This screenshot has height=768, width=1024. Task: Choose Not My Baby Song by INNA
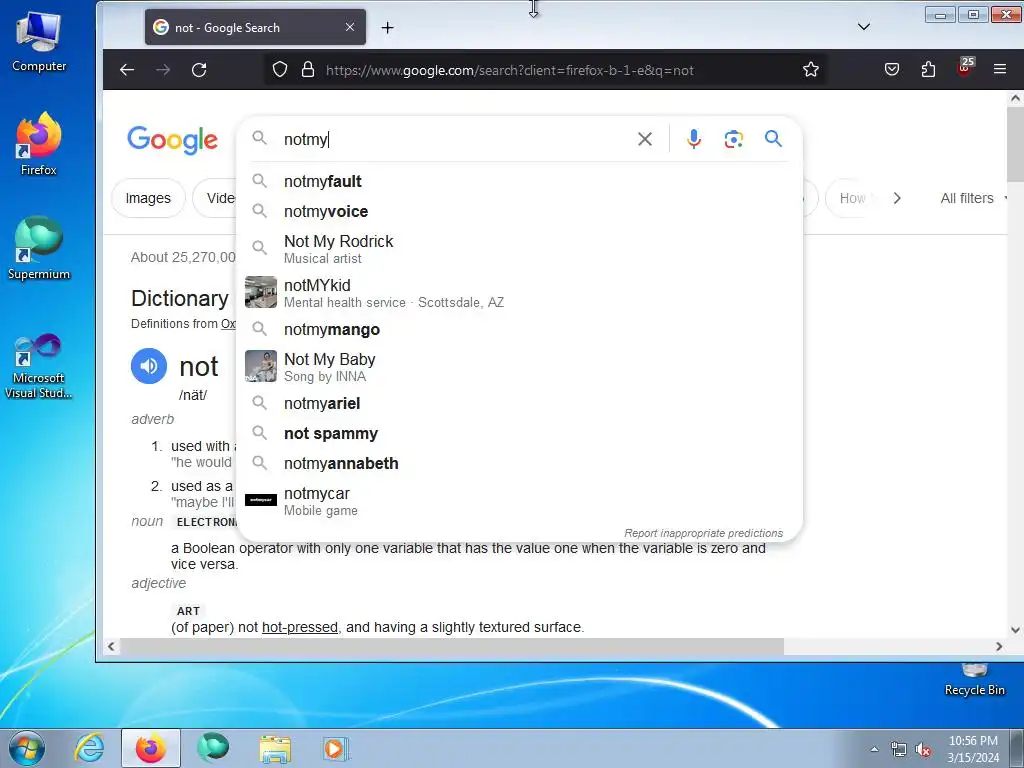coord(519,366)
